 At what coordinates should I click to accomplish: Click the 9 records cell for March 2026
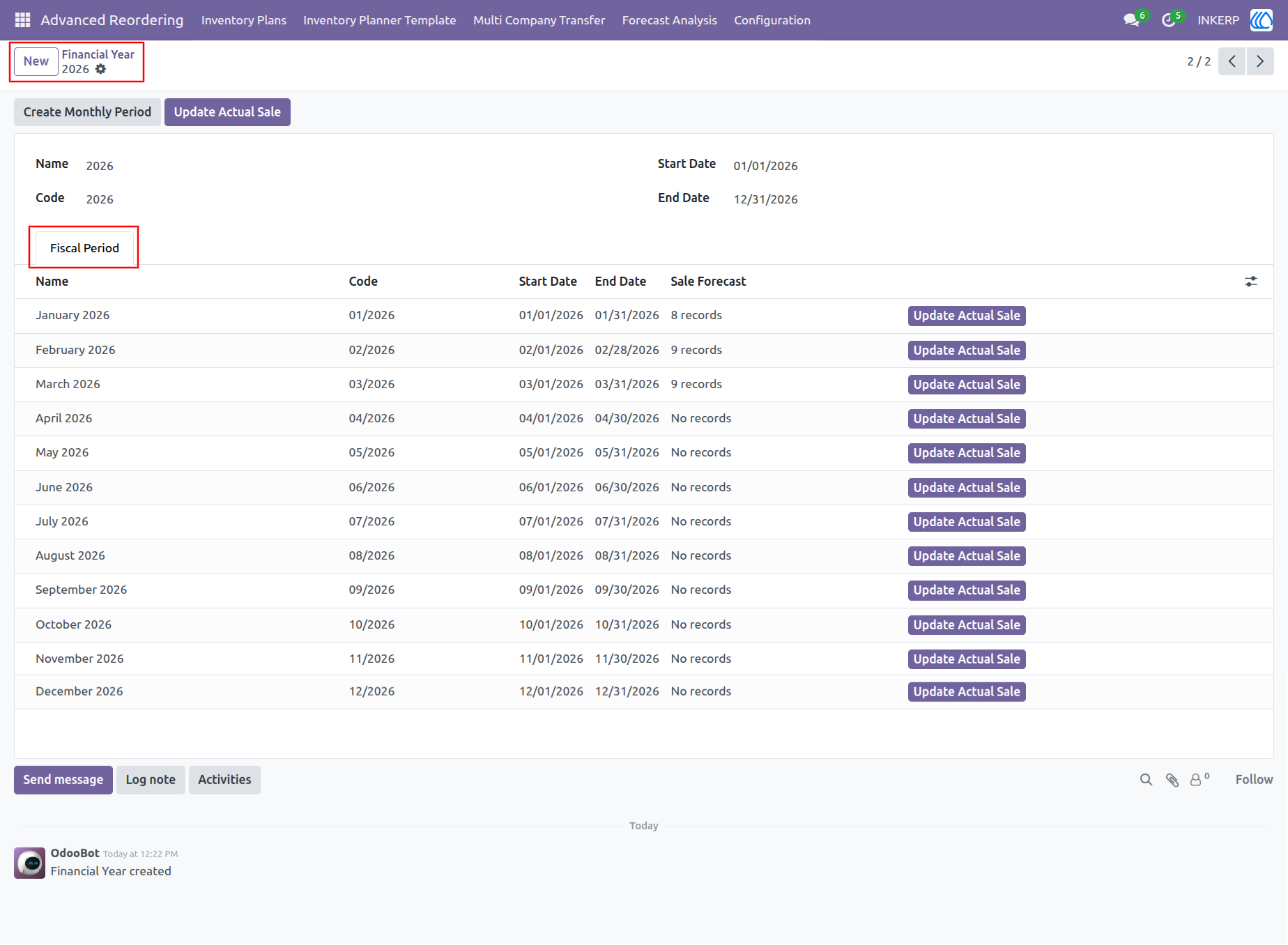pyautogui.click(x=696, y=384)
